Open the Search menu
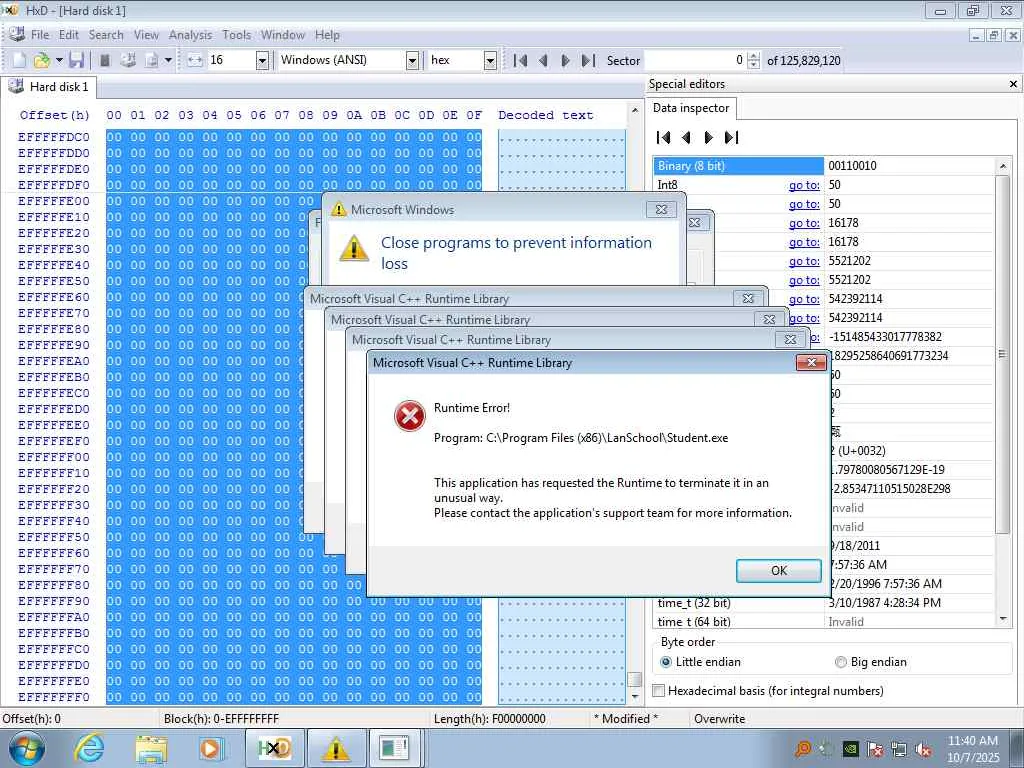 pyautogui.click(x=106, y=35)
